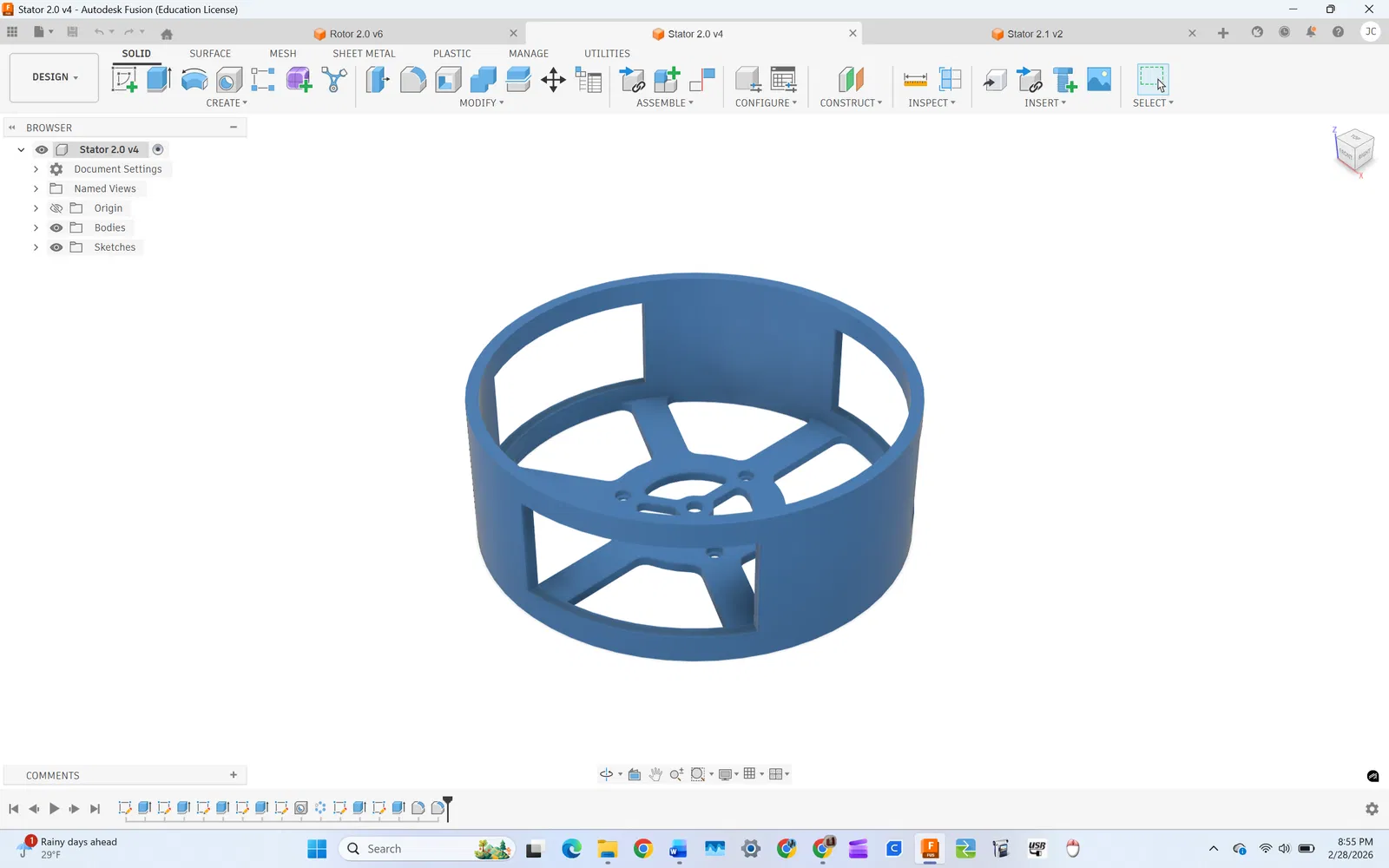Click the ViewCube in the corner
The image size is (1389, 868).
click(x=1354, y=149)
